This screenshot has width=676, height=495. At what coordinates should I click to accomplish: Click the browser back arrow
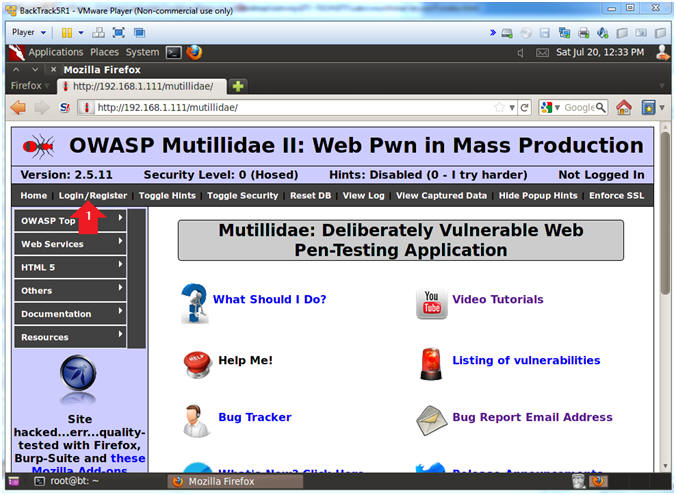tap(19, 107)
